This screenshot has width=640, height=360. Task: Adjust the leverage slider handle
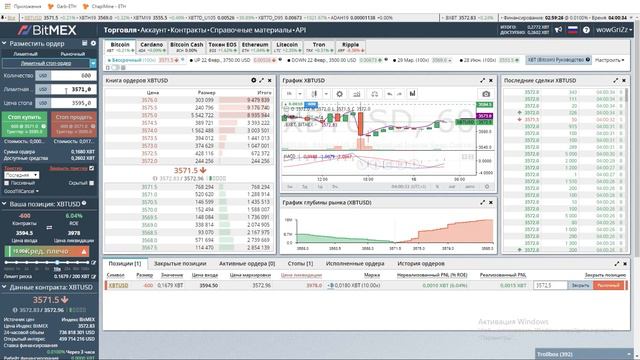(57, 262)
